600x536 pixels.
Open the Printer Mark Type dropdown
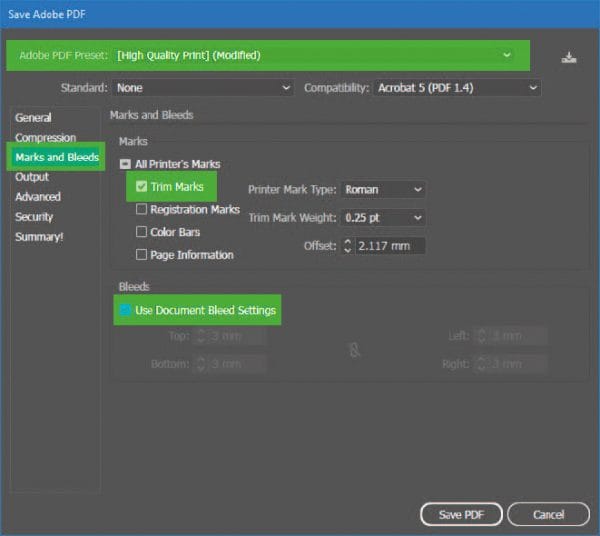click(x=383, y=189)
